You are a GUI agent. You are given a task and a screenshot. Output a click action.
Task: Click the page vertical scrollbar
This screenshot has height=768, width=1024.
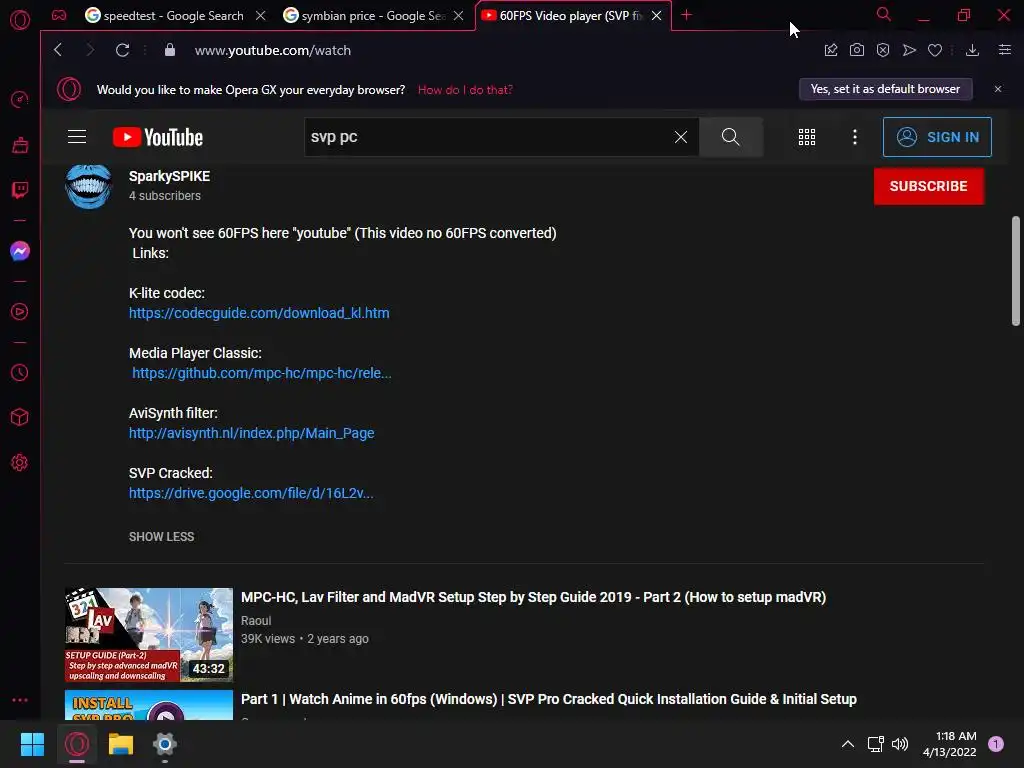(x=1016, y=270)
